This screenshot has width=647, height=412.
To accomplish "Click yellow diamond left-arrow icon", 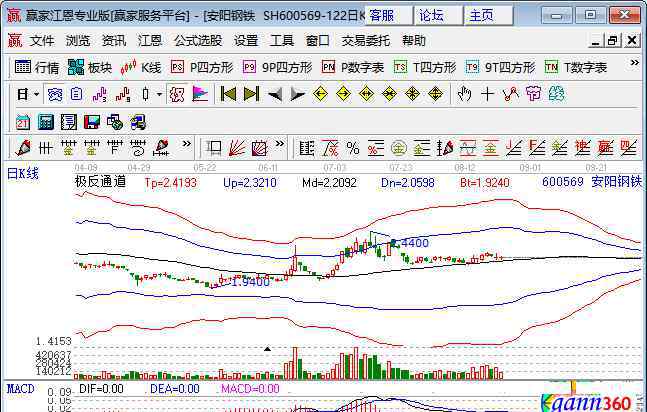I will (x=320, y=95).
